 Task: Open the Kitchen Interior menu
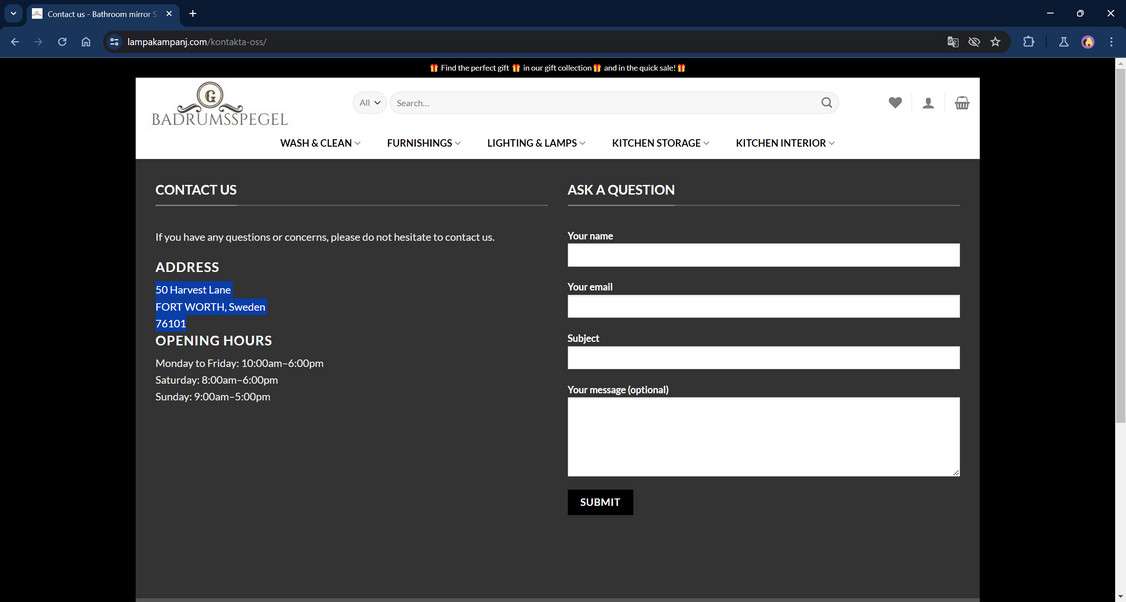(x=785, y=143)
